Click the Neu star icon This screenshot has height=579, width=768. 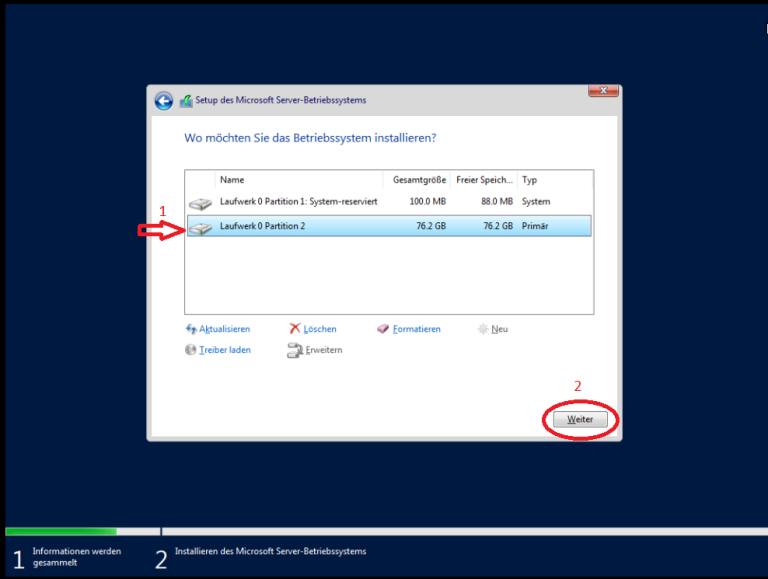(x=483, y=329)
